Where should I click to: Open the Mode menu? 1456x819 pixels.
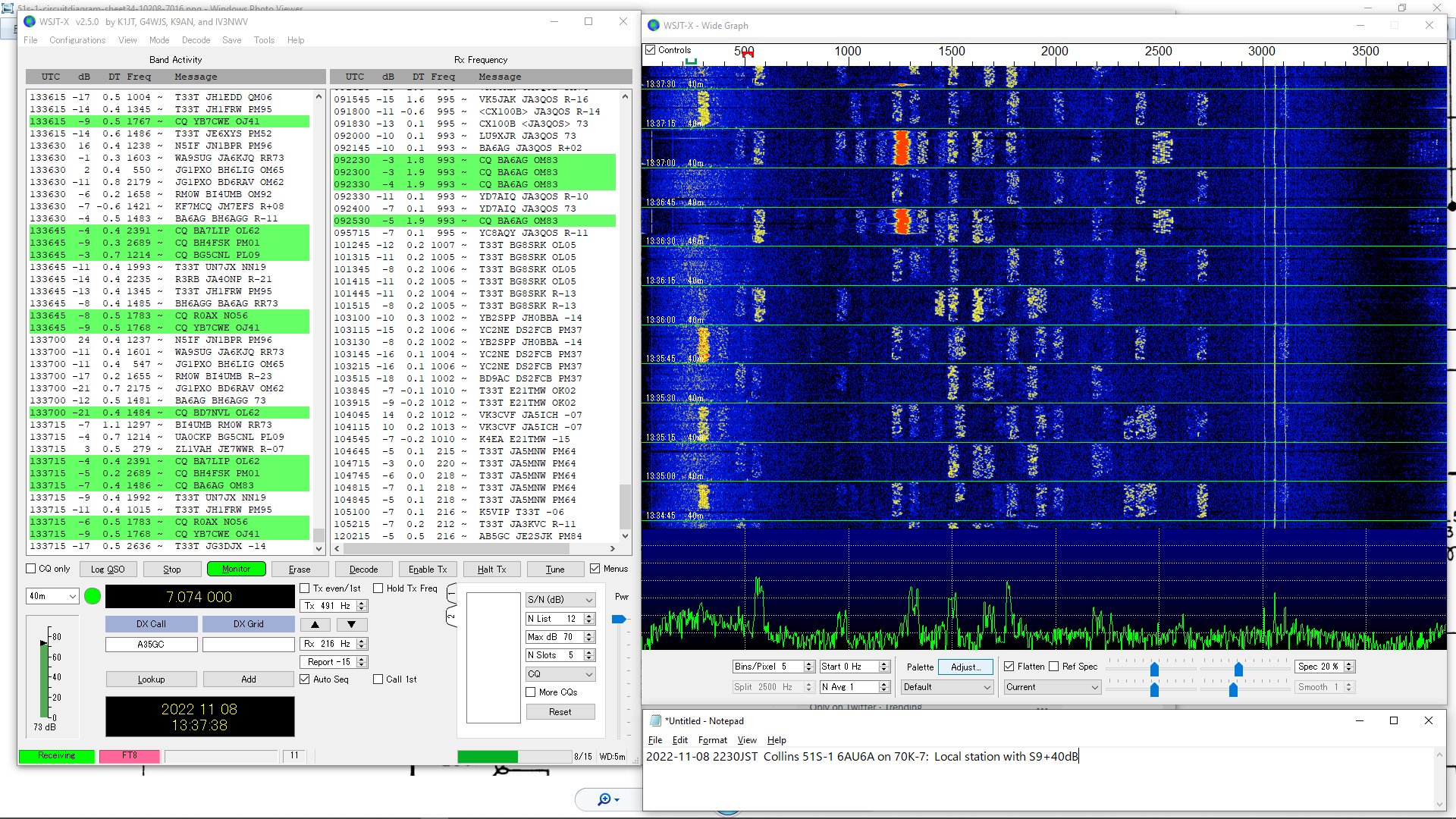click(x=159, y=40)
